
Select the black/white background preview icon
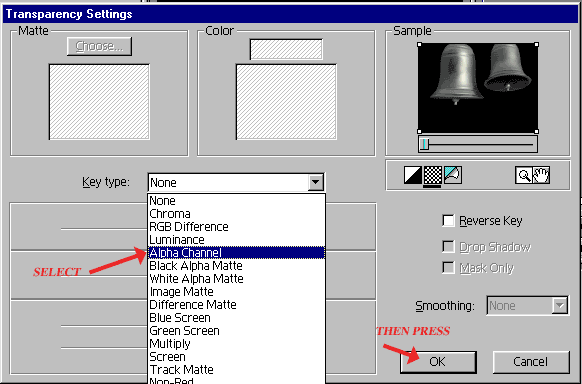click(x=413, y=175)
